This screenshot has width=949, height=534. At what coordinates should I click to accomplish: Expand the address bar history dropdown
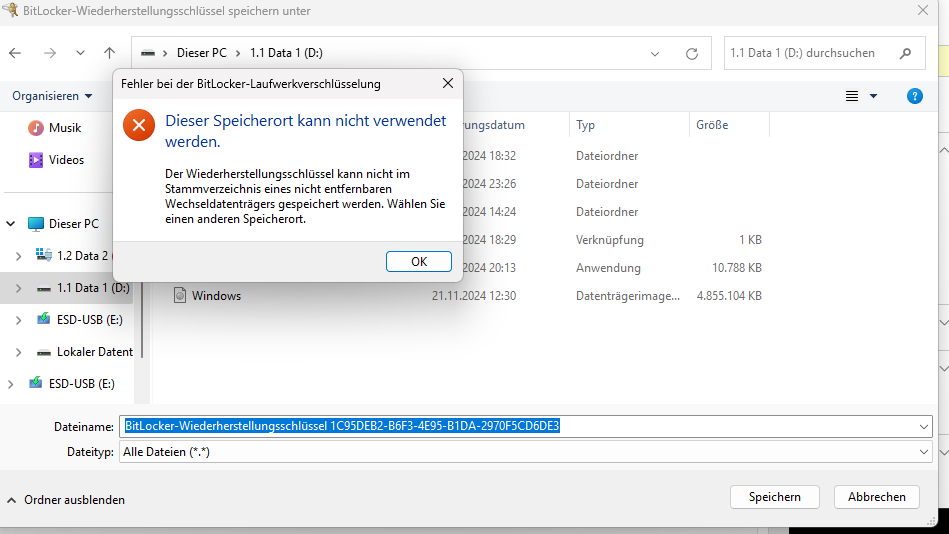tap(655, 54)
